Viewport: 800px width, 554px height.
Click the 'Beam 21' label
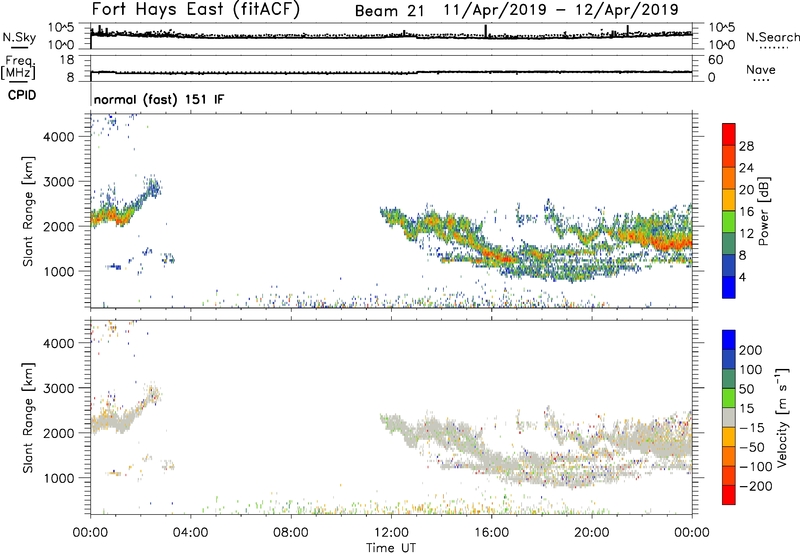[389, 11]
